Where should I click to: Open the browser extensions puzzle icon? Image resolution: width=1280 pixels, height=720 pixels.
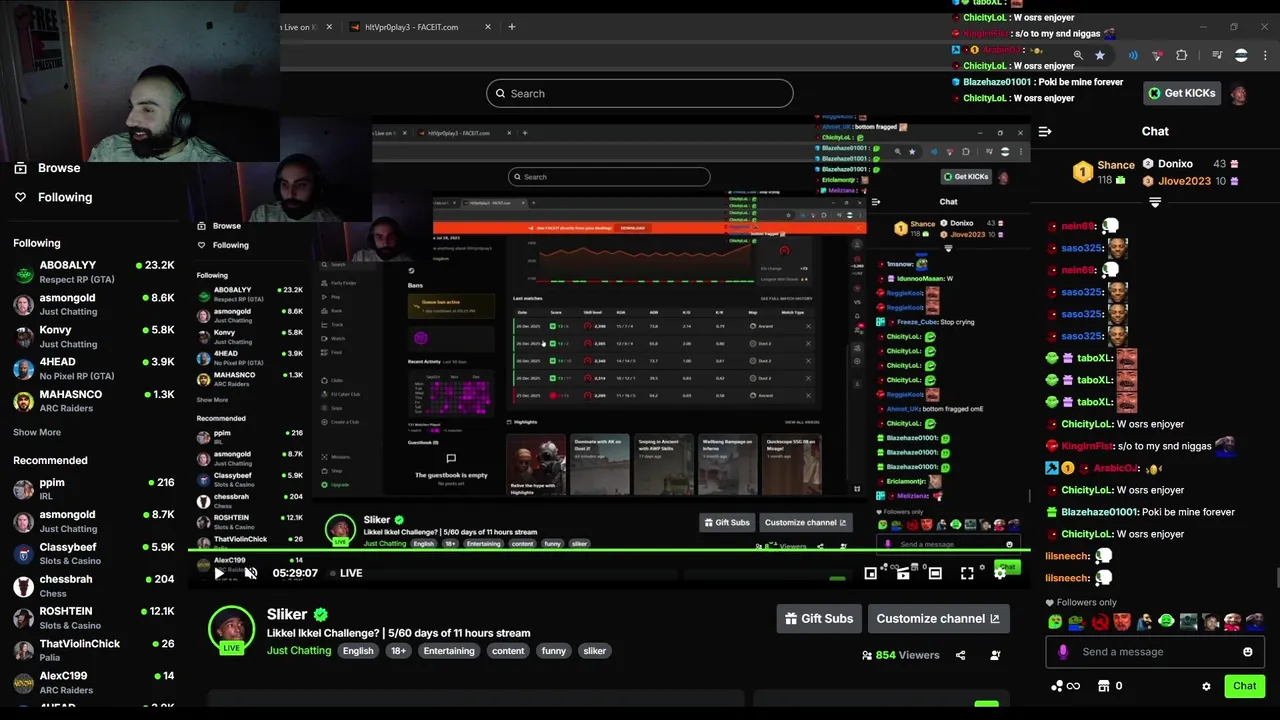1181,55
